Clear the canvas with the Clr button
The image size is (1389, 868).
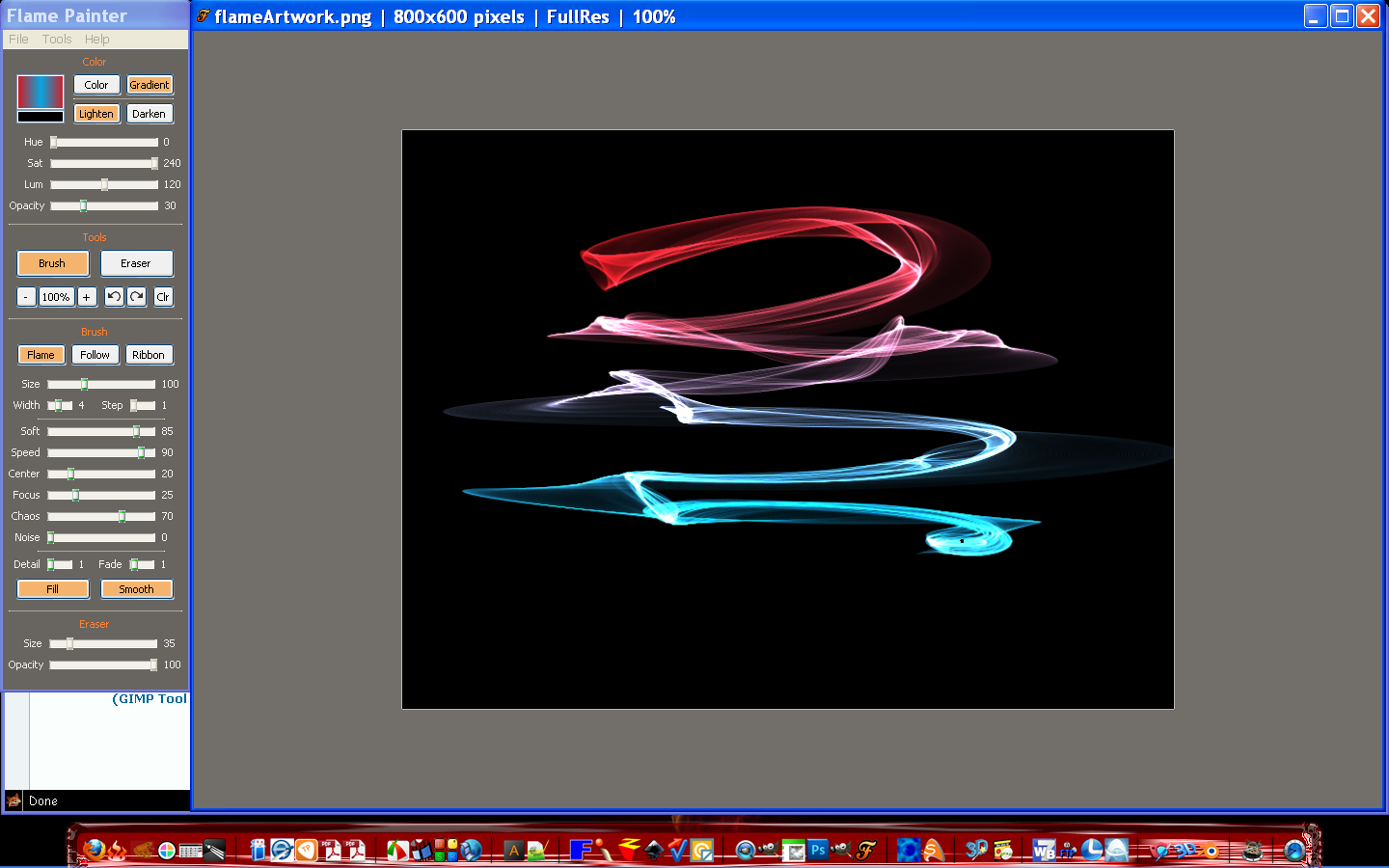click(162, 296)
